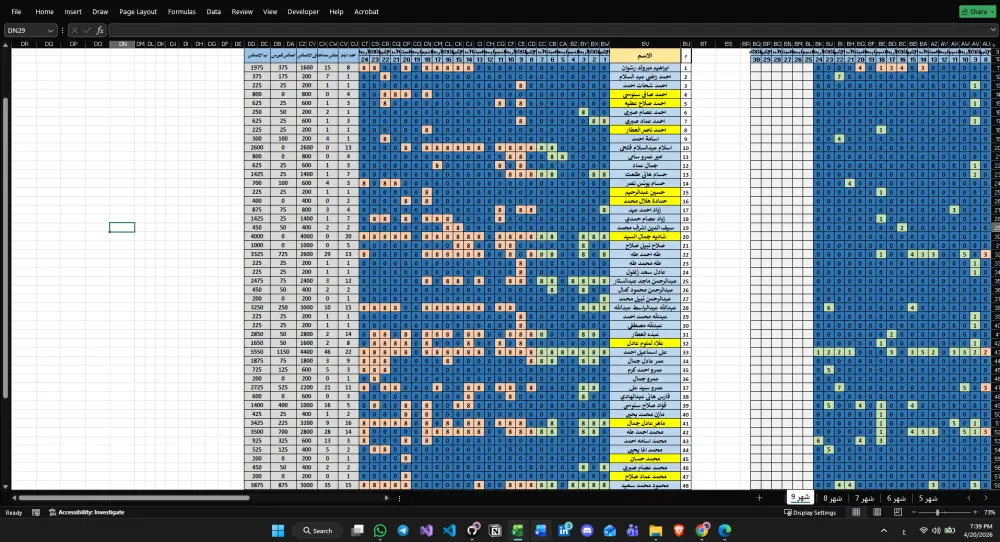Open the Home ribbon tab
The height and width of the screenshot is (542, 1000).
click(45, 11)
